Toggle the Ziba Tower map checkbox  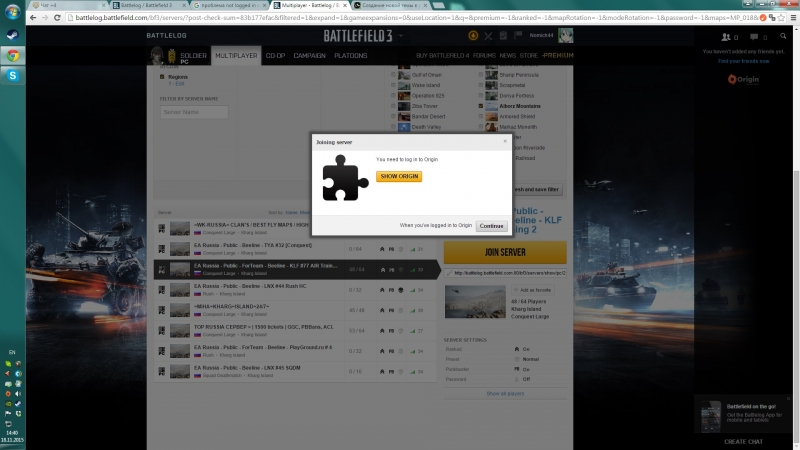coord(393,106)
